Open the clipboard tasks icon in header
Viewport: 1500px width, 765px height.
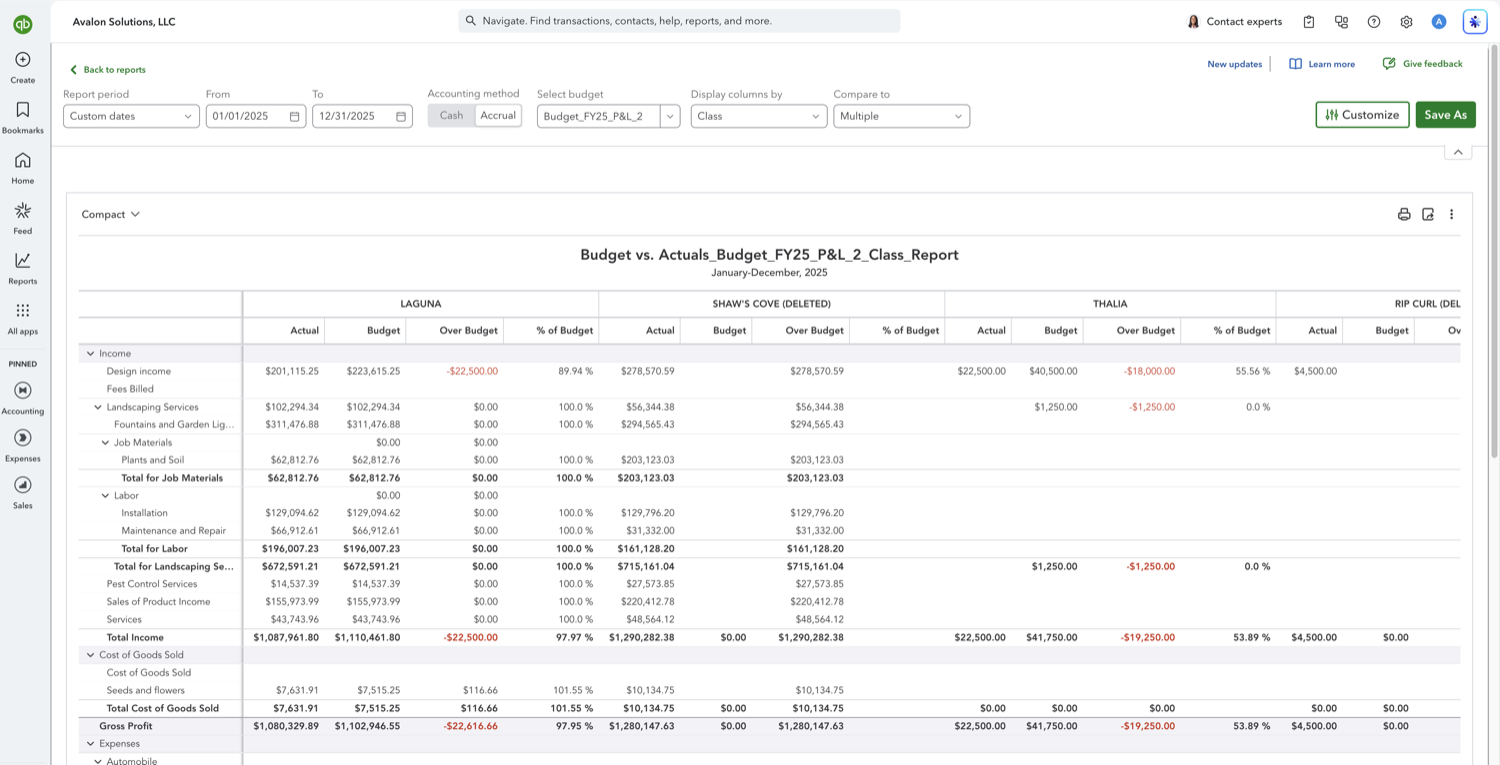[1309, 22]
